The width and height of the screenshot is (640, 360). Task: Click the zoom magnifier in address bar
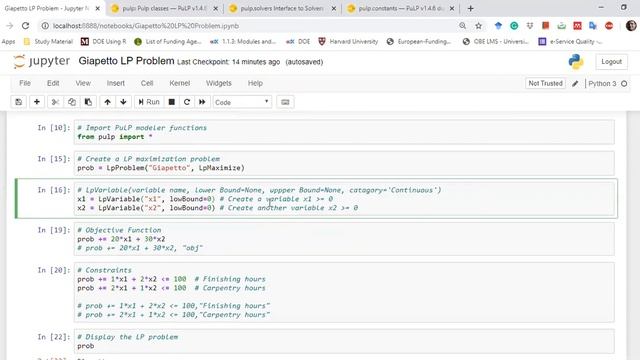click(x=462, y=26)
